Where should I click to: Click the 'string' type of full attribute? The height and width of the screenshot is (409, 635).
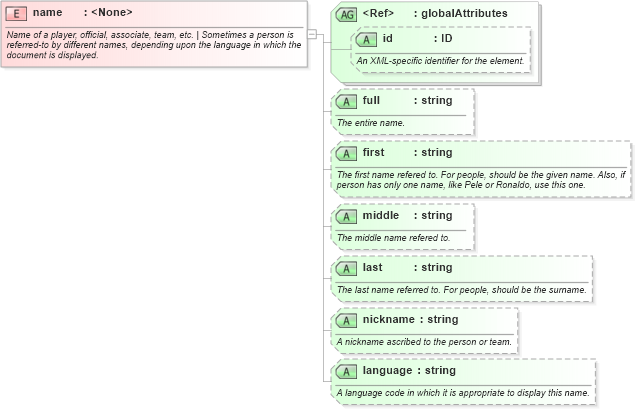[437, 100]
